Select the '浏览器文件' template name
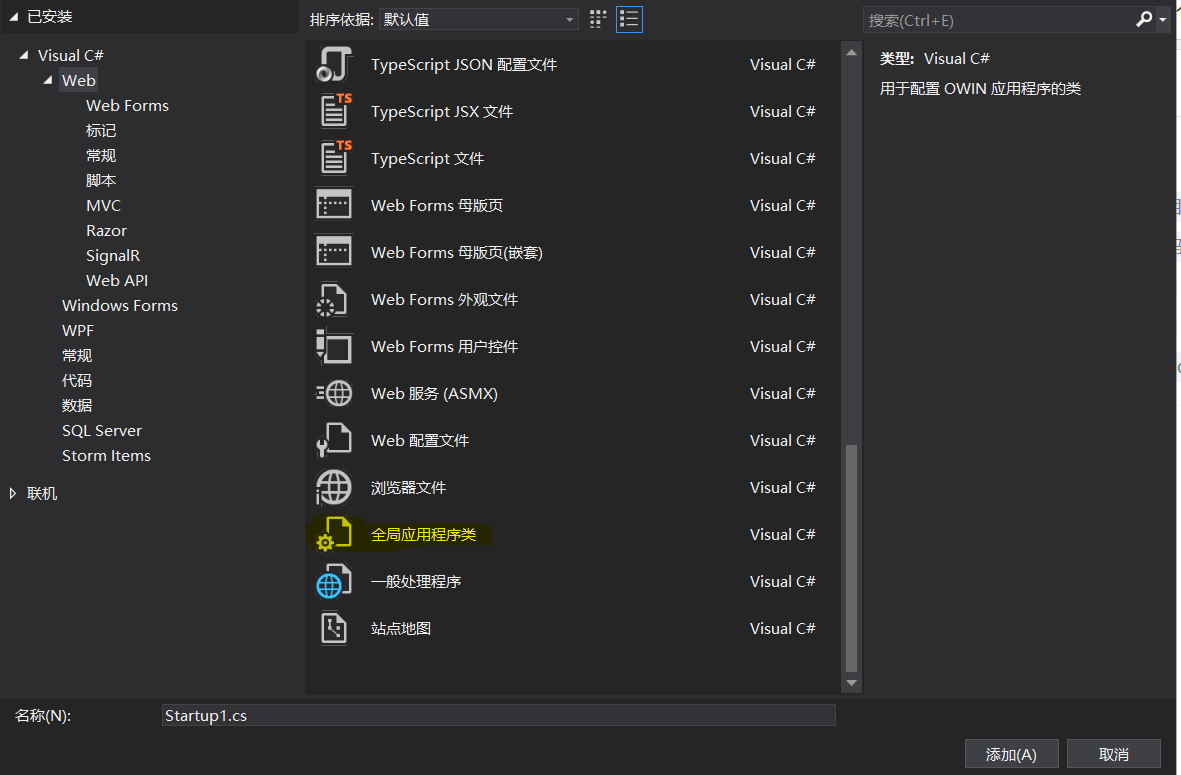 [x=408, y=487]
